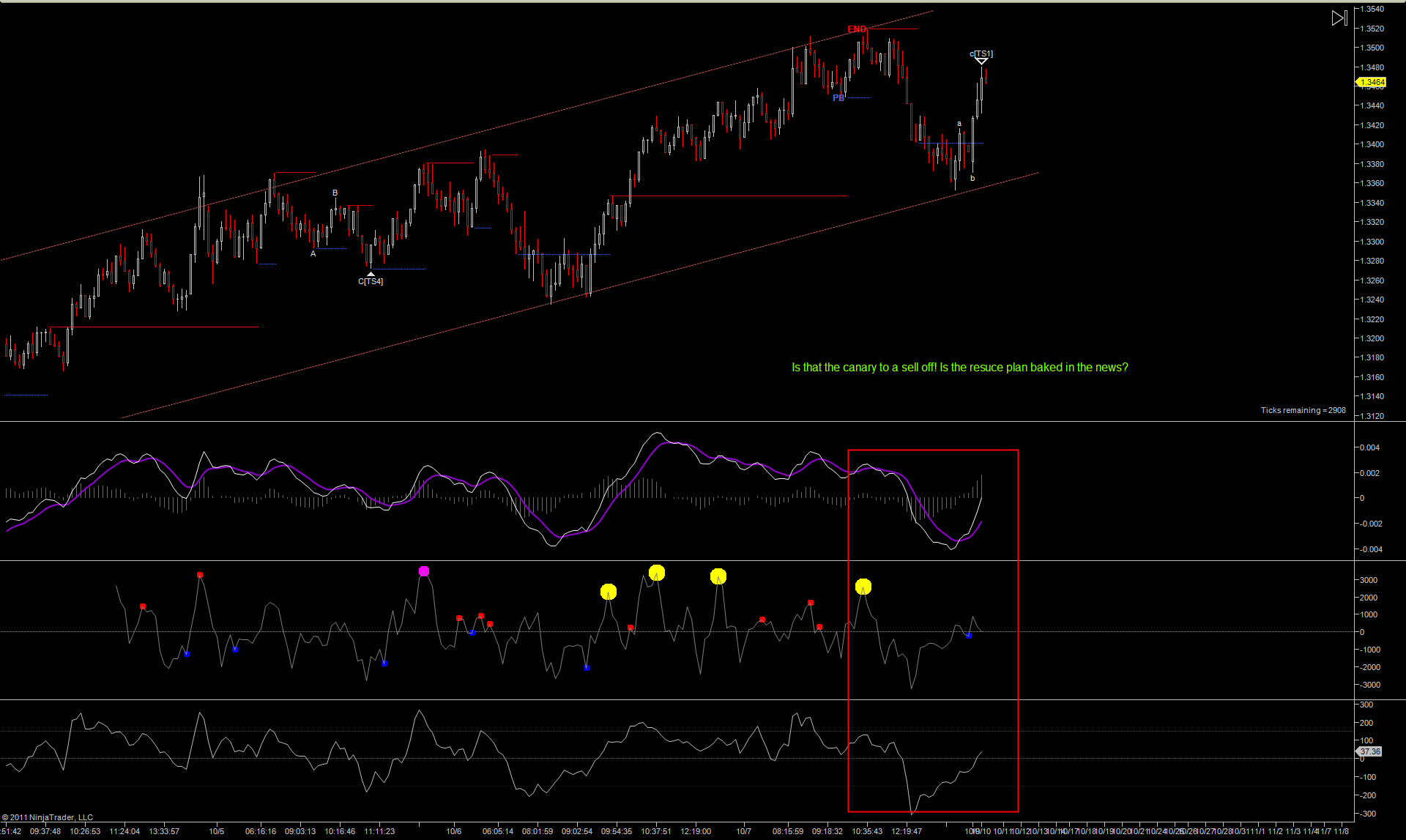Image resolution: width=1406 pixels, height=840 pixels.
Task: Click the 13:33:57 time axis label
Action: (164, 831)
